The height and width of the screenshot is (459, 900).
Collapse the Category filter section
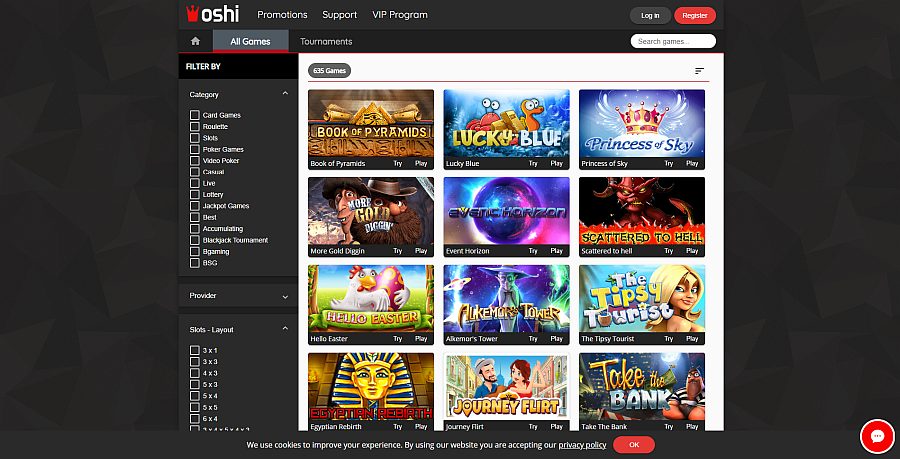click(x=285, y=94)
